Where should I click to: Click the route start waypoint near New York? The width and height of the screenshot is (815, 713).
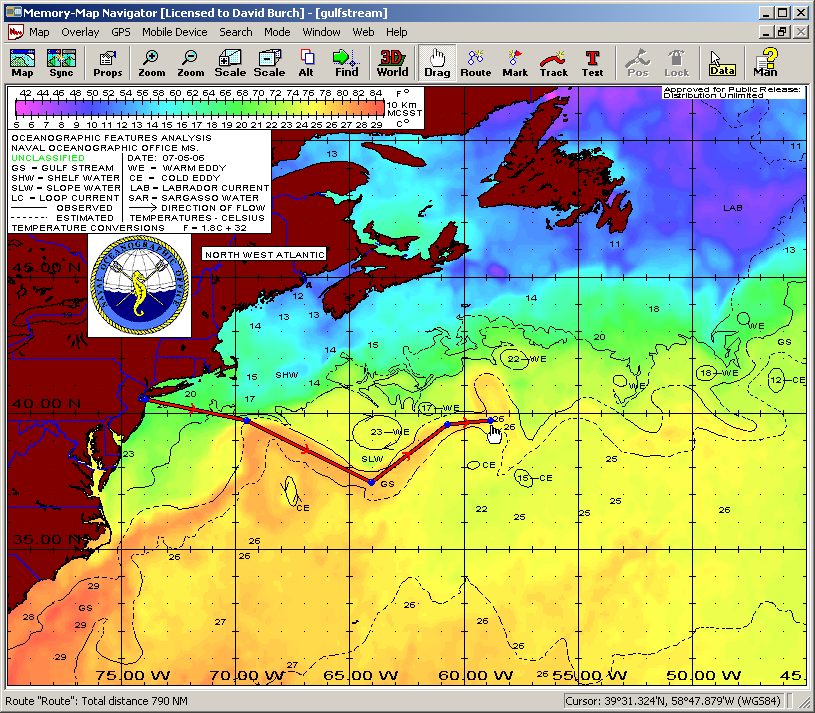click(x=143, y=399)
